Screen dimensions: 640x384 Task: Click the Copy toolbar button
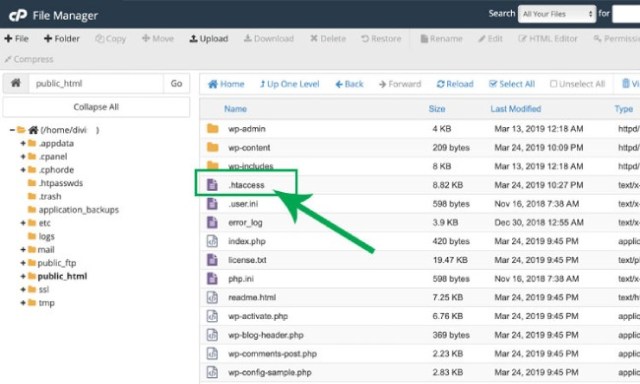tap(111, 39)
